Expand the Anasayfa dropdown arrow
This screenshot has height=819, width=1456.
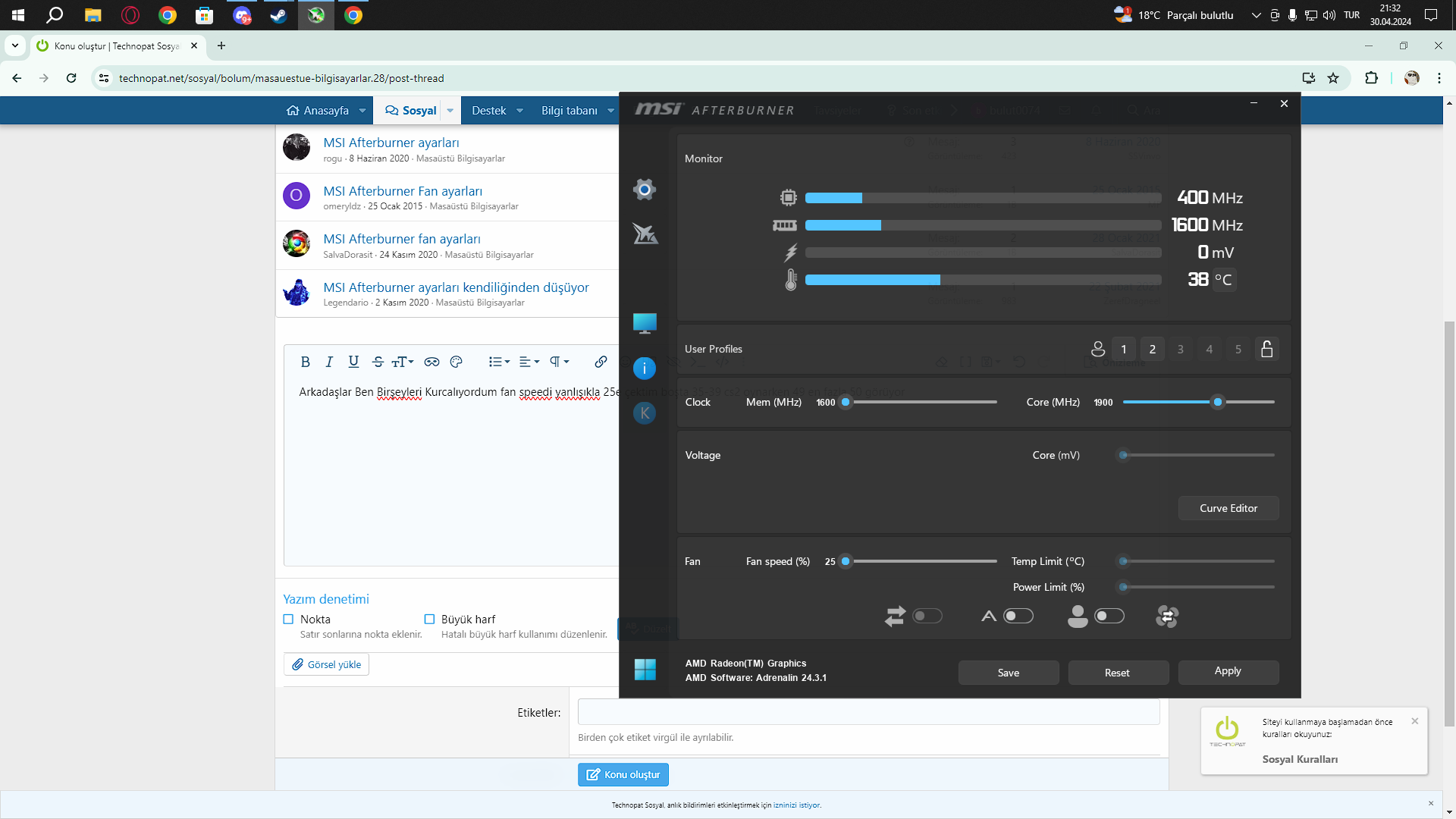362,111
